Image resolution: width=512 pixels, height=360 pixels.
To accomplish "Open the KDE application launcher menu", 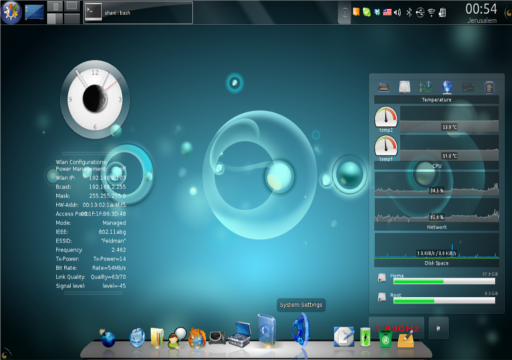I will pyautogui.click(x=11, y=12).
